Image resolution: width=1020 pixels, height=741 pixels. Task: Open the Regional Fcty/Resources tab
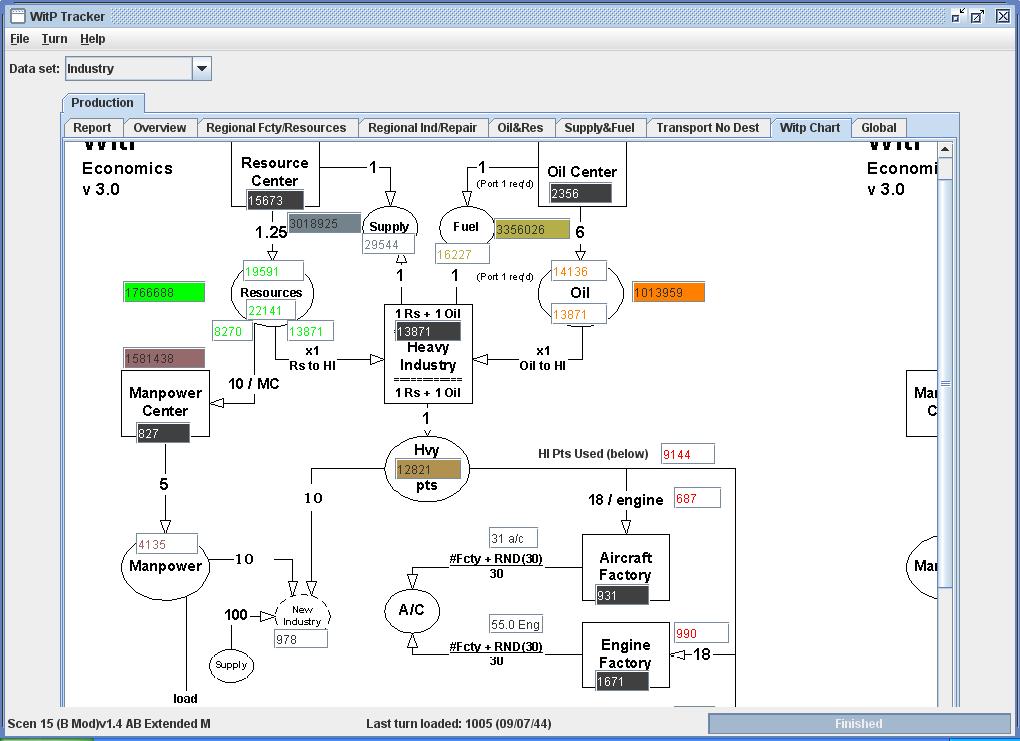pos(276,128)
